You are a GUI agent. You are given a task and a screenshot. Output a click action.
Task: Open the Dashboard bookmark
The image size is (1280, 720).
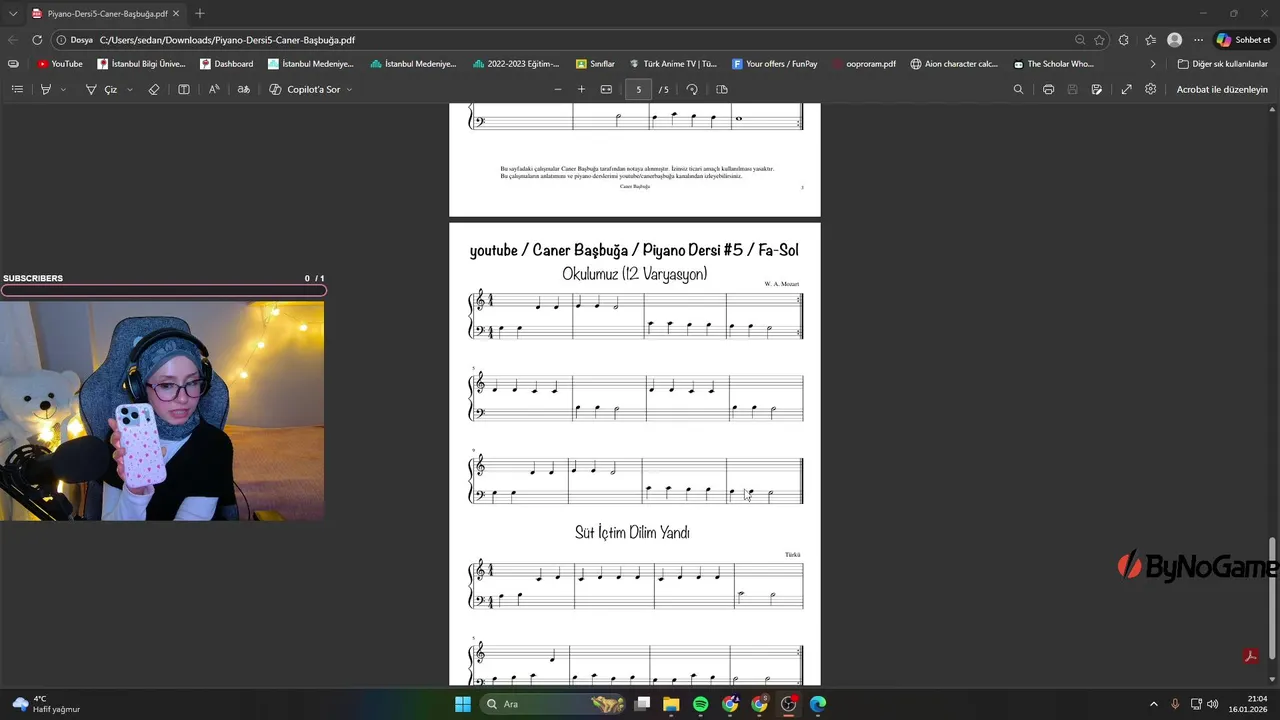[226, 64]
